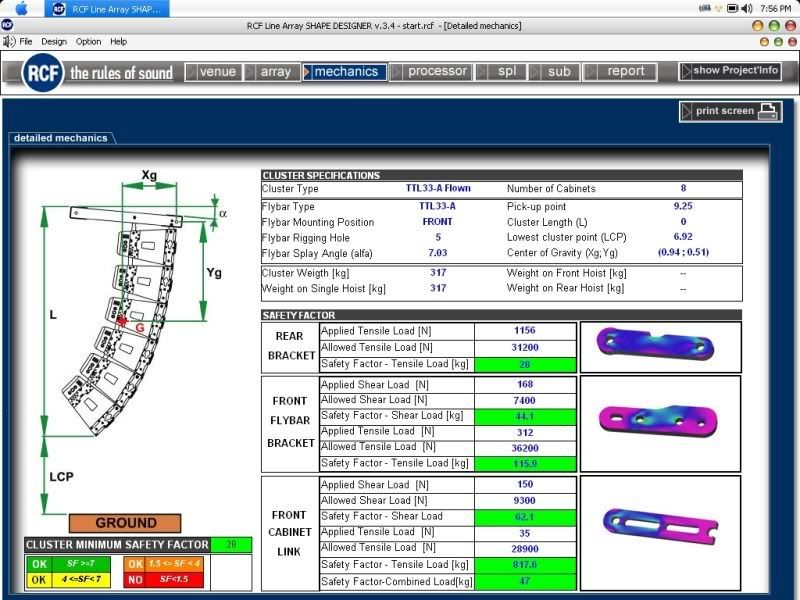
Task: Go to the processor section
Action: pos(431,72)
